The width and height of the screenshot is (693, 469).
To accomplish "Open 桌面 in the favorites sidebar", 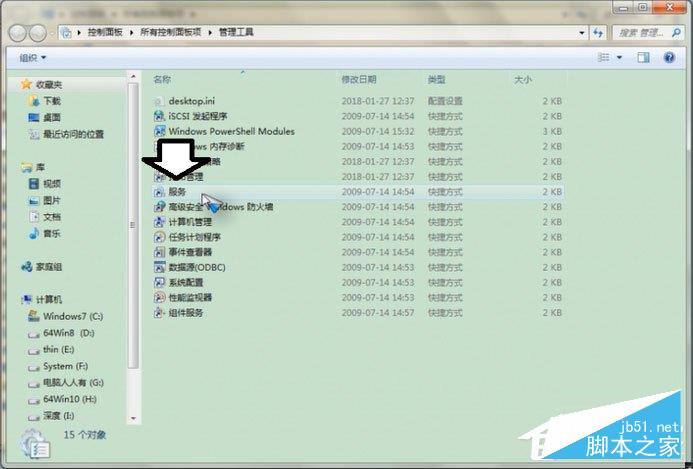I will (52, 118).
